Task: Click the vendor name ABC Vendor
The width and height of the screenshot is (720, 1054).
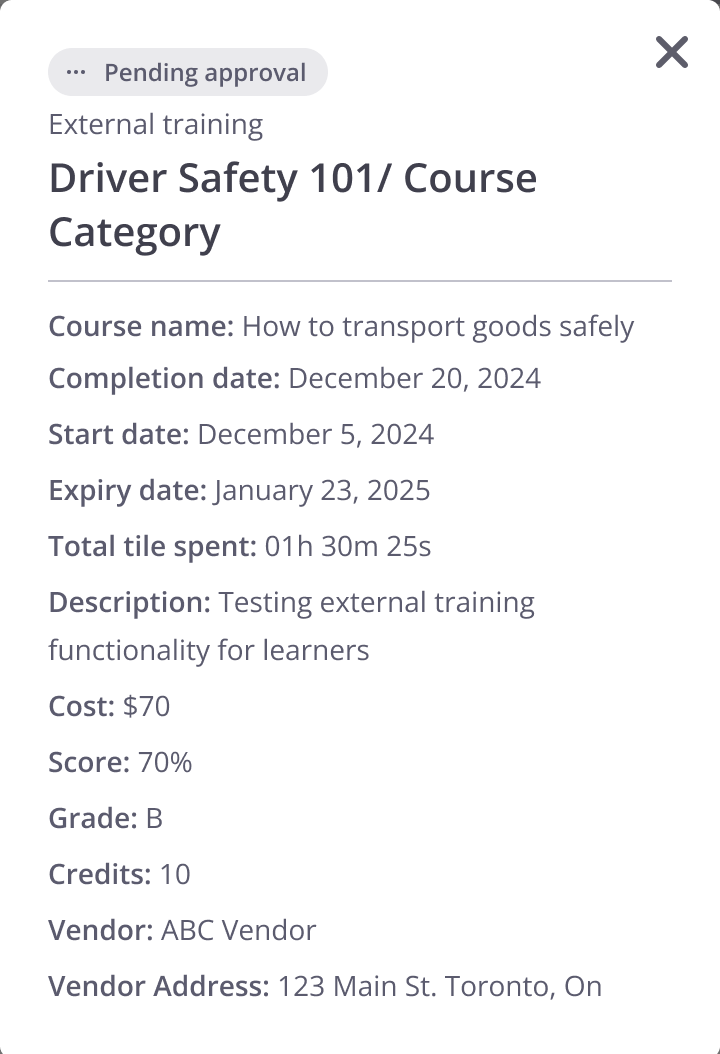Action: pyautogui.click(x=239, y=931)
